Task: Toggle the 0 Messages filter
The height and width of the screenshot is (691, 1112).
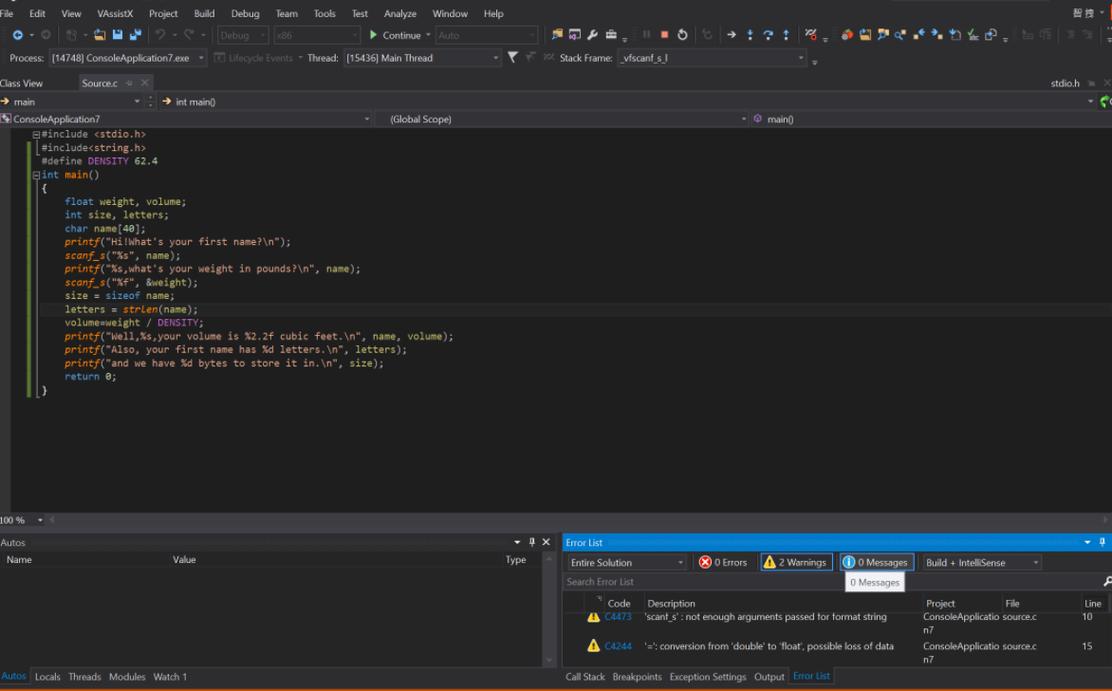Action: pyautogui.click(x=876, y=562)
